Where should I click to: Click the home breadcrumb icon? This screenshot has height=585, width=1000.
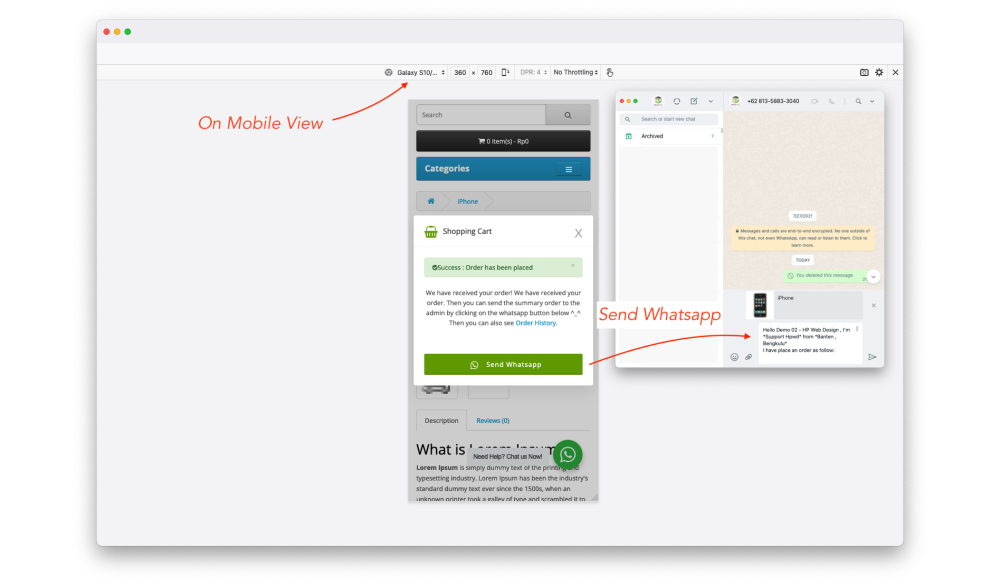(431, 201)
